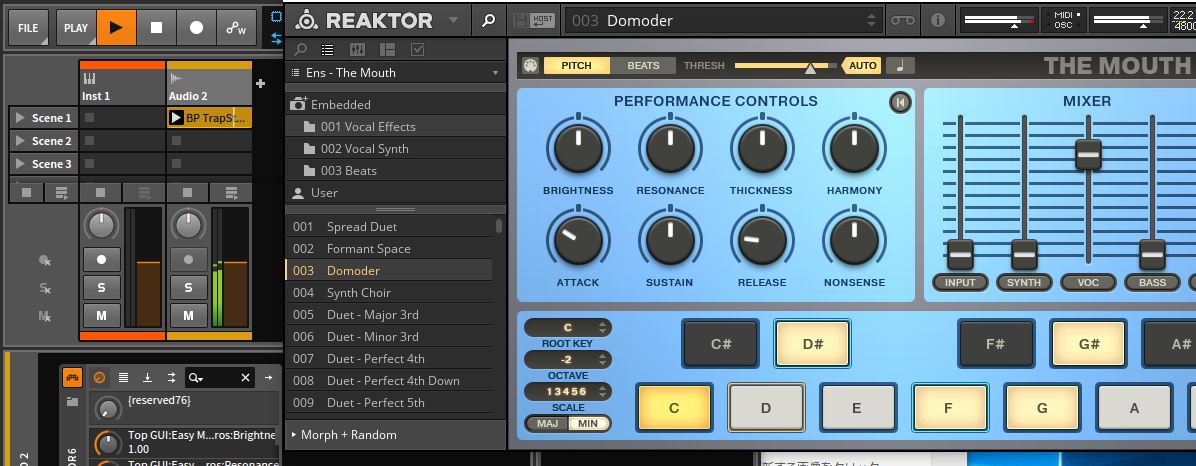This screenshot has height=466, width=1196.
Task: Click the OCTAVE stepper
Action: [x=567, y=360]
